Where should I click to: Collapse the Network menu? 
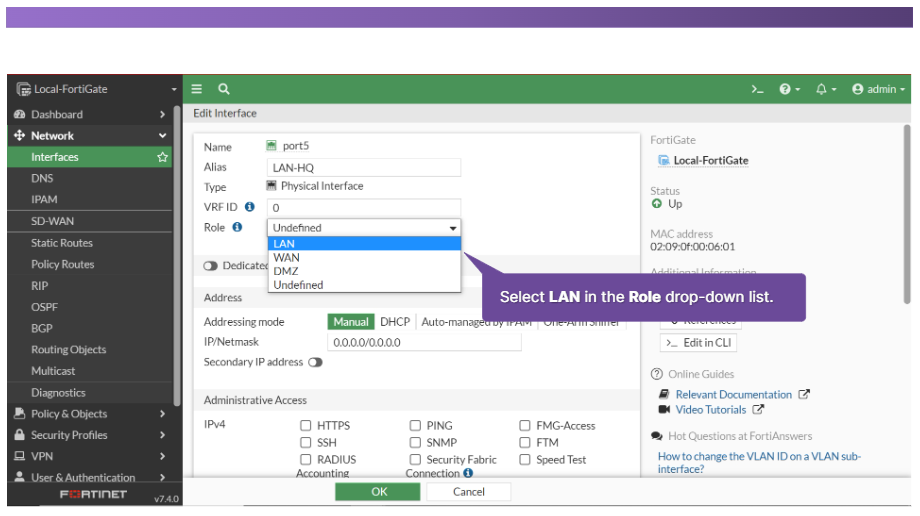click(x=163, y=136)
